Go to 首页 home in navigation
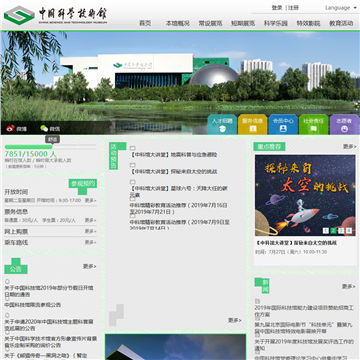This screenshot has width=360, height=360. [x=145, y=23]
